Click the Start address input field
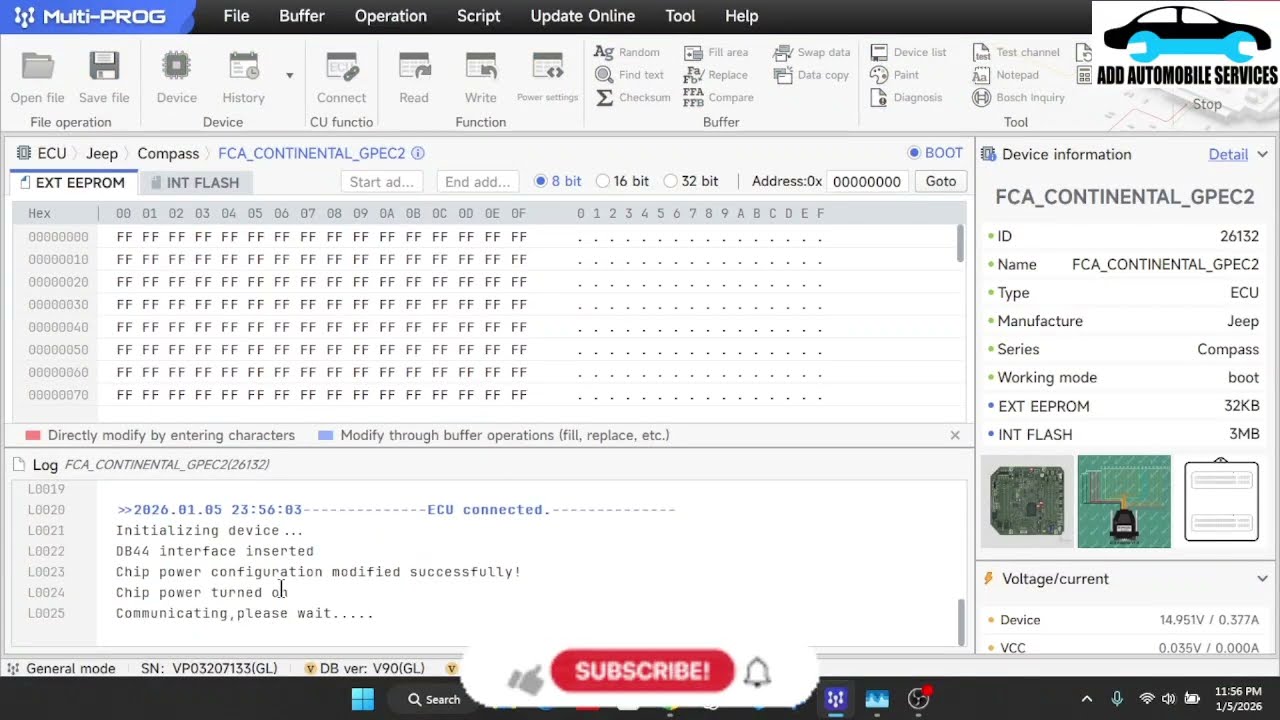The height and width of the screenshot is (720, 1280). pos(382,182)
